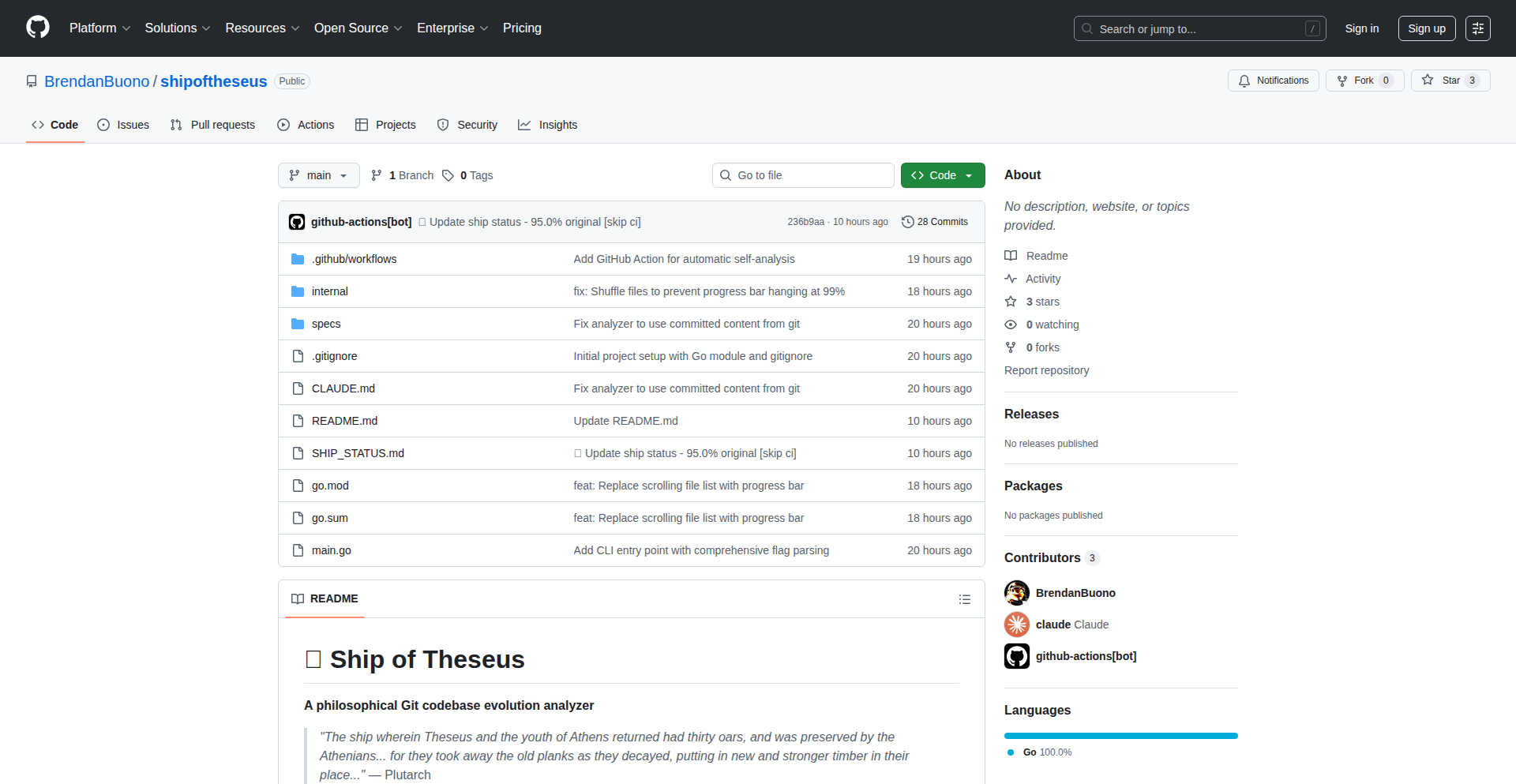
Task: Switch to the Issues tab
Action: click(123, 125)
